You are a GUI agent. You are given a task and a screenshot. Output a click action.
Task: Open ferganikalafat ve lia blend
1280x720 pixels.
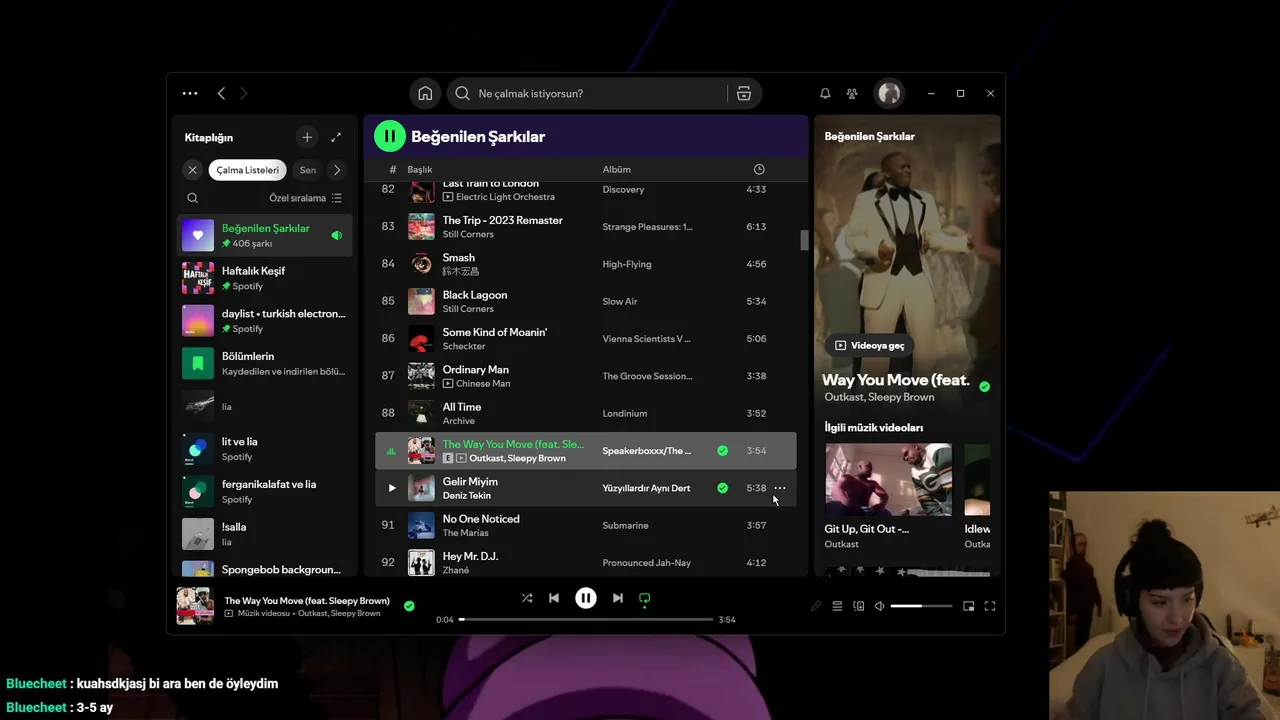click(x=265, y=491)
